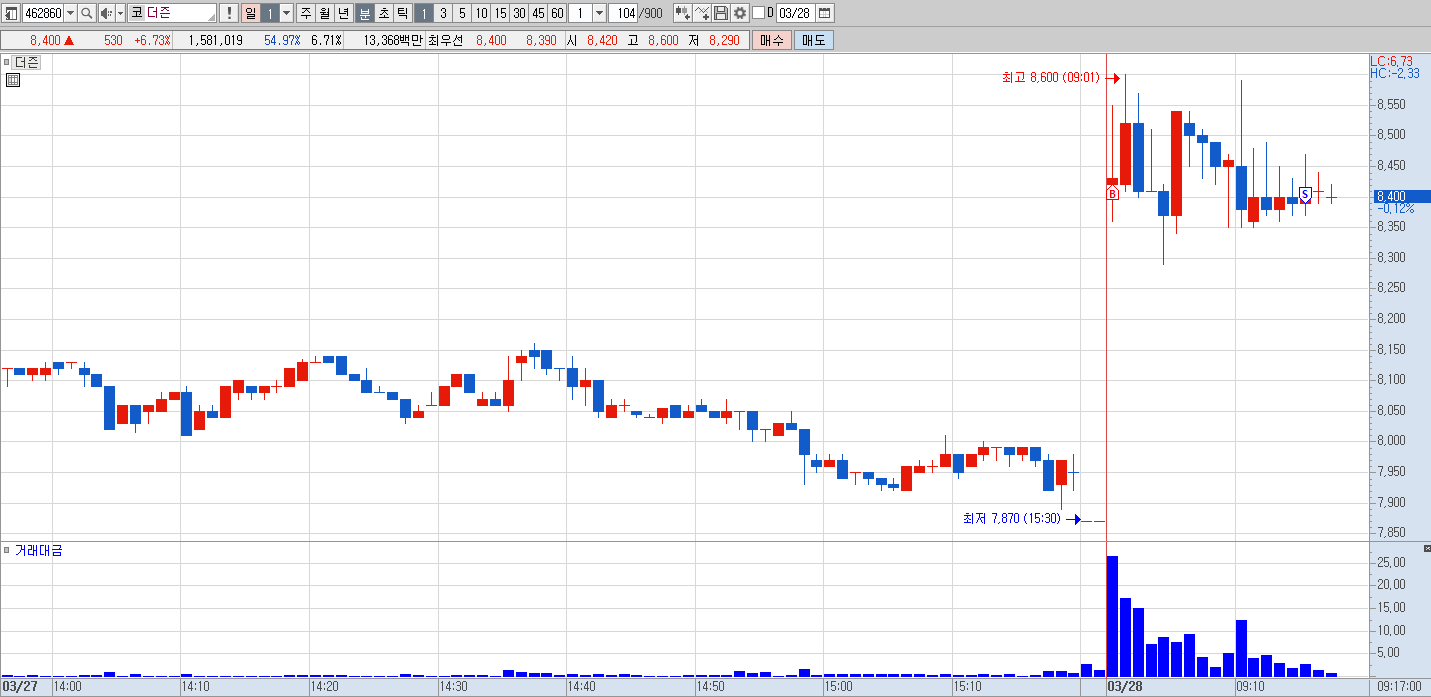
Task: Click the 매도 sell button
Action: pos(814,40)
